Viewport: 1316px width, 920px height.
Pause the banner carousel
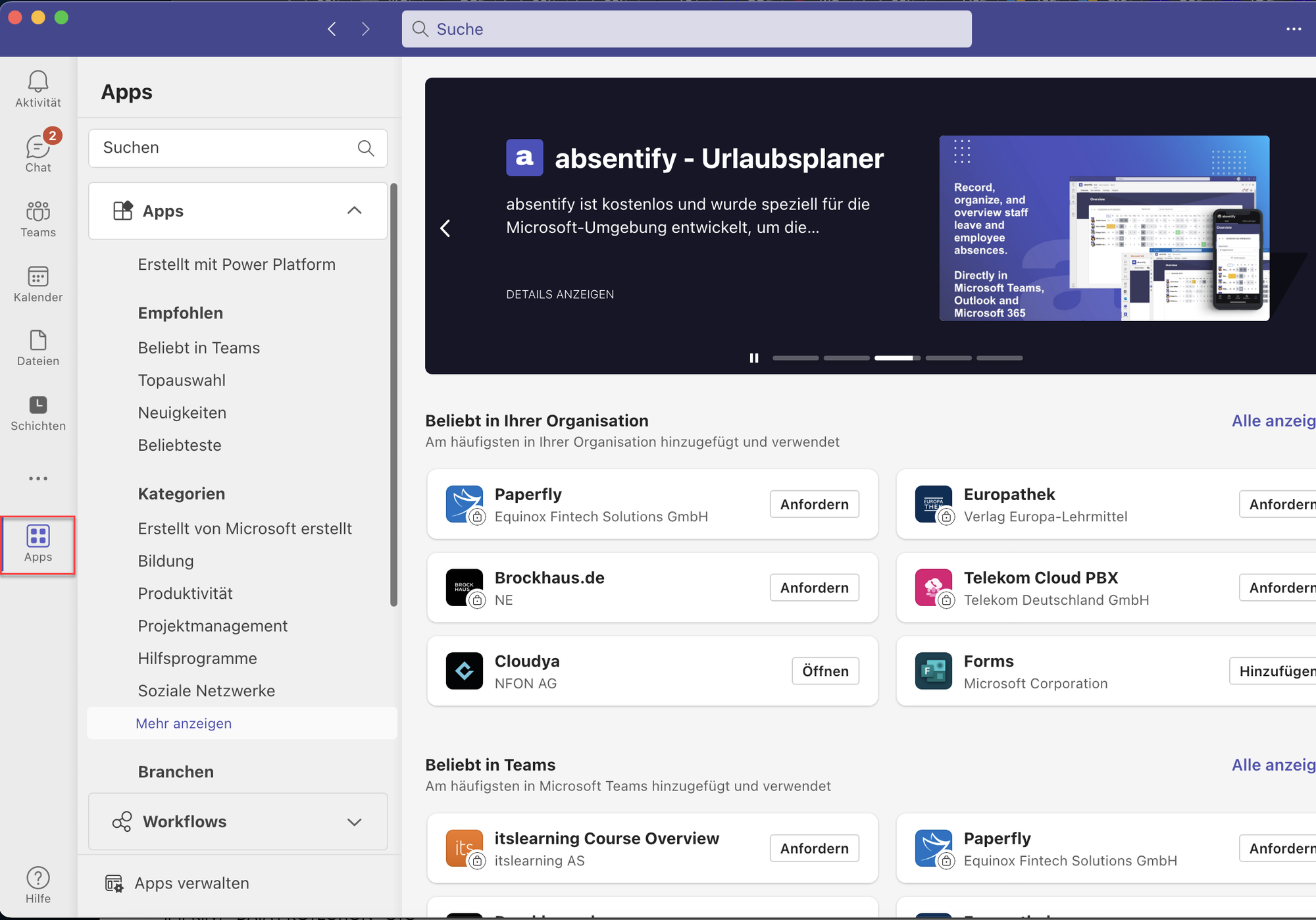tap(754, 358)
